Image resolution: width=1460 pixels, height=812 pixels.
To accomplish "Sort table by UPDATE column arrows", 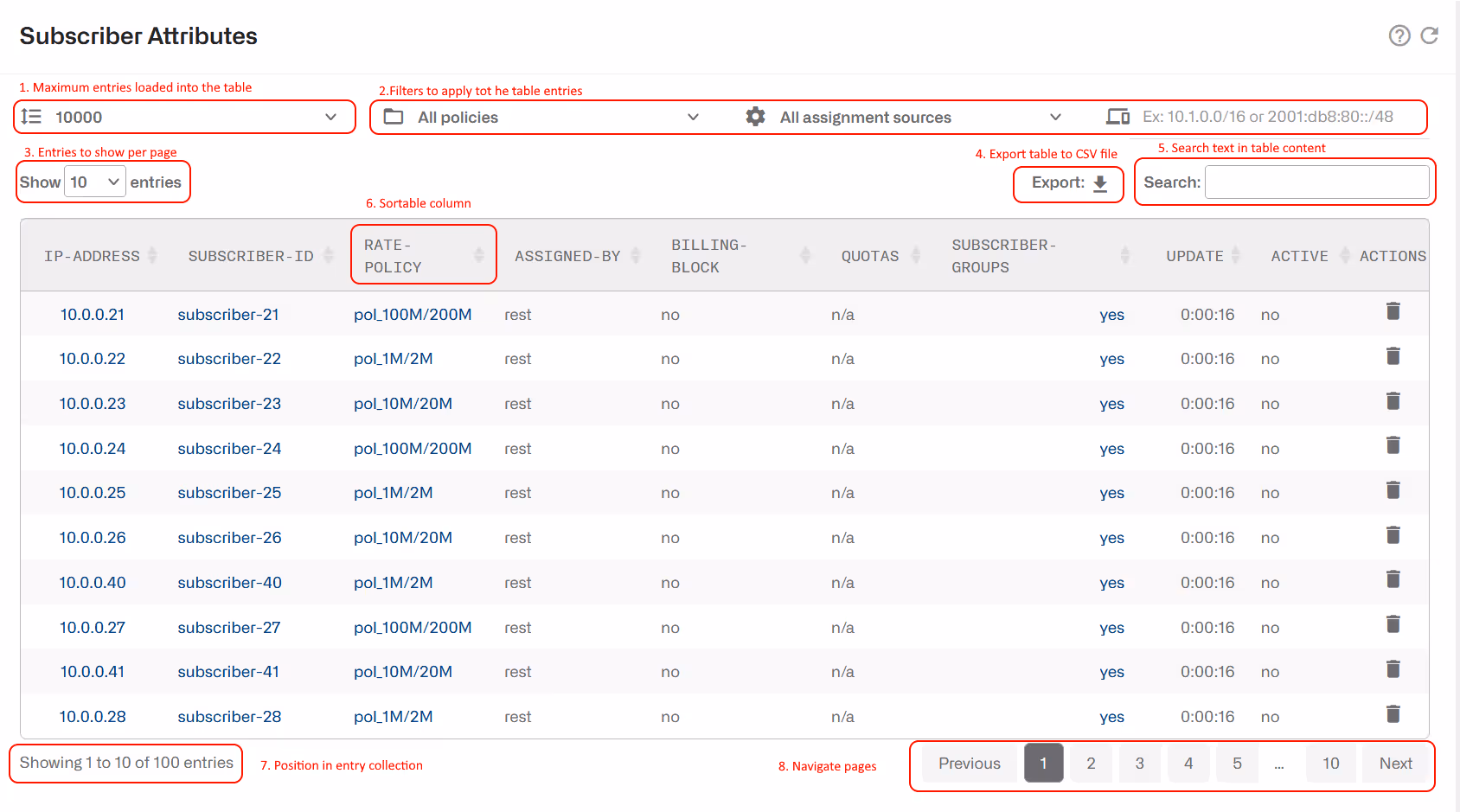I will [1236, 255].
